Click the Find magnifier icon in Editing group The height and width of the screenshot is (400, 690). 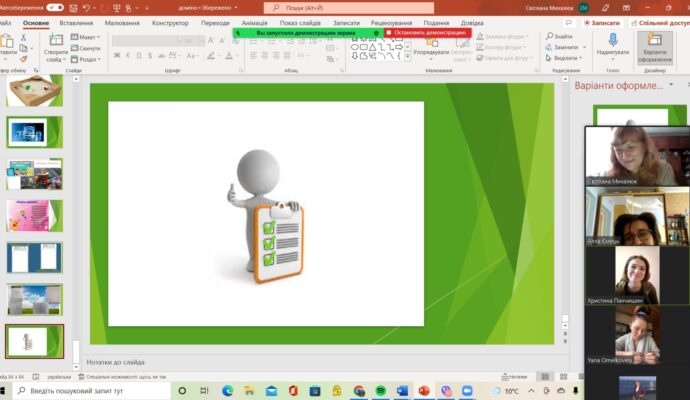pyautogui.click(x=549, y=36)
